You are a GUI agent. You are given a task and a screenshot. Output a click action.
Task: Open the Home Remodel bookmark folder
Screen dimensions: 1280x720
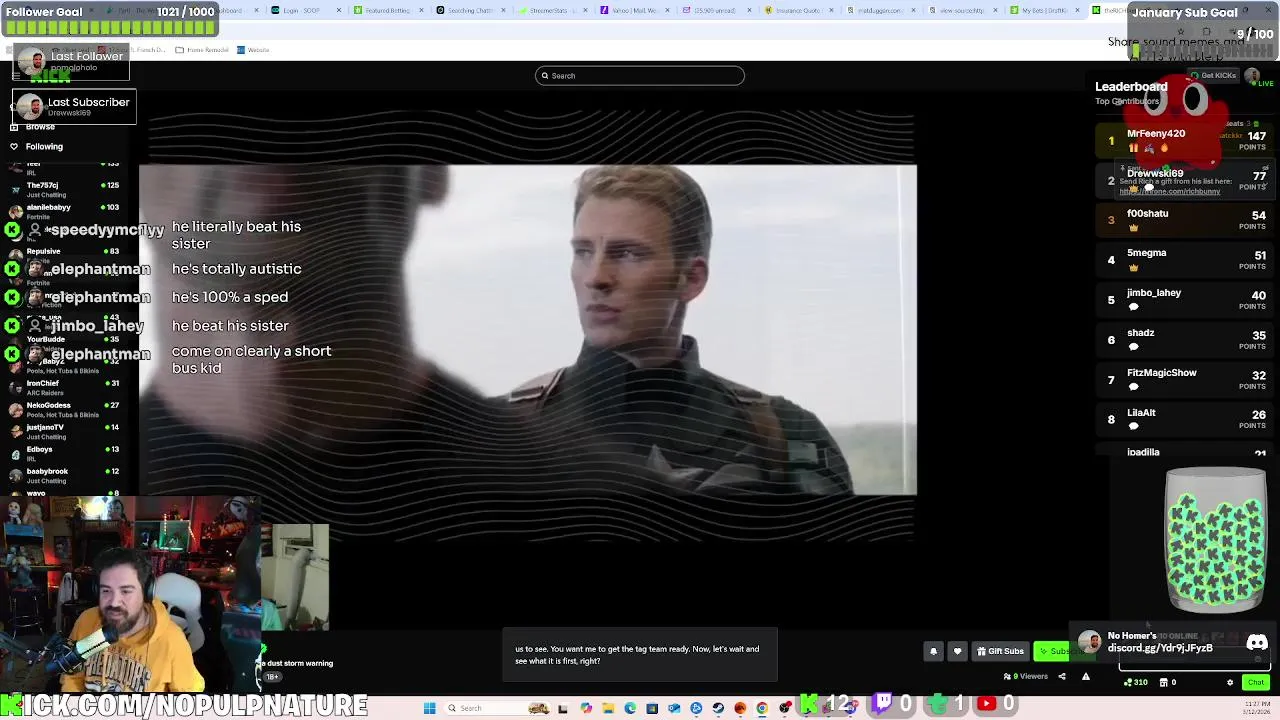[x=203, y=49]
